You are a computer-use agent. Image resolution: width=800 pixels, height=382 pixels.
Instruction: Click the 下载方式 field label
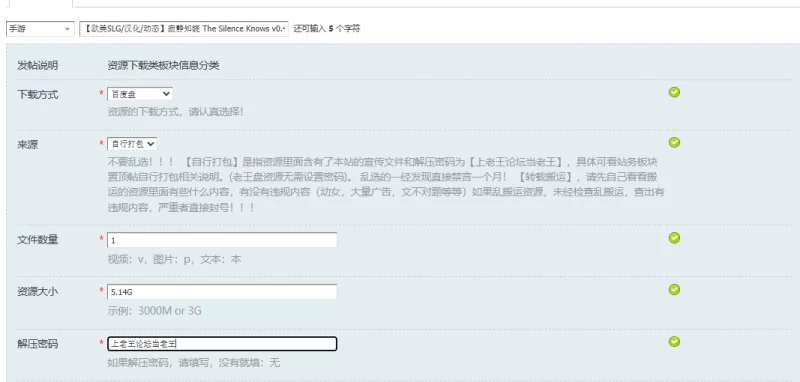[38, 94]
